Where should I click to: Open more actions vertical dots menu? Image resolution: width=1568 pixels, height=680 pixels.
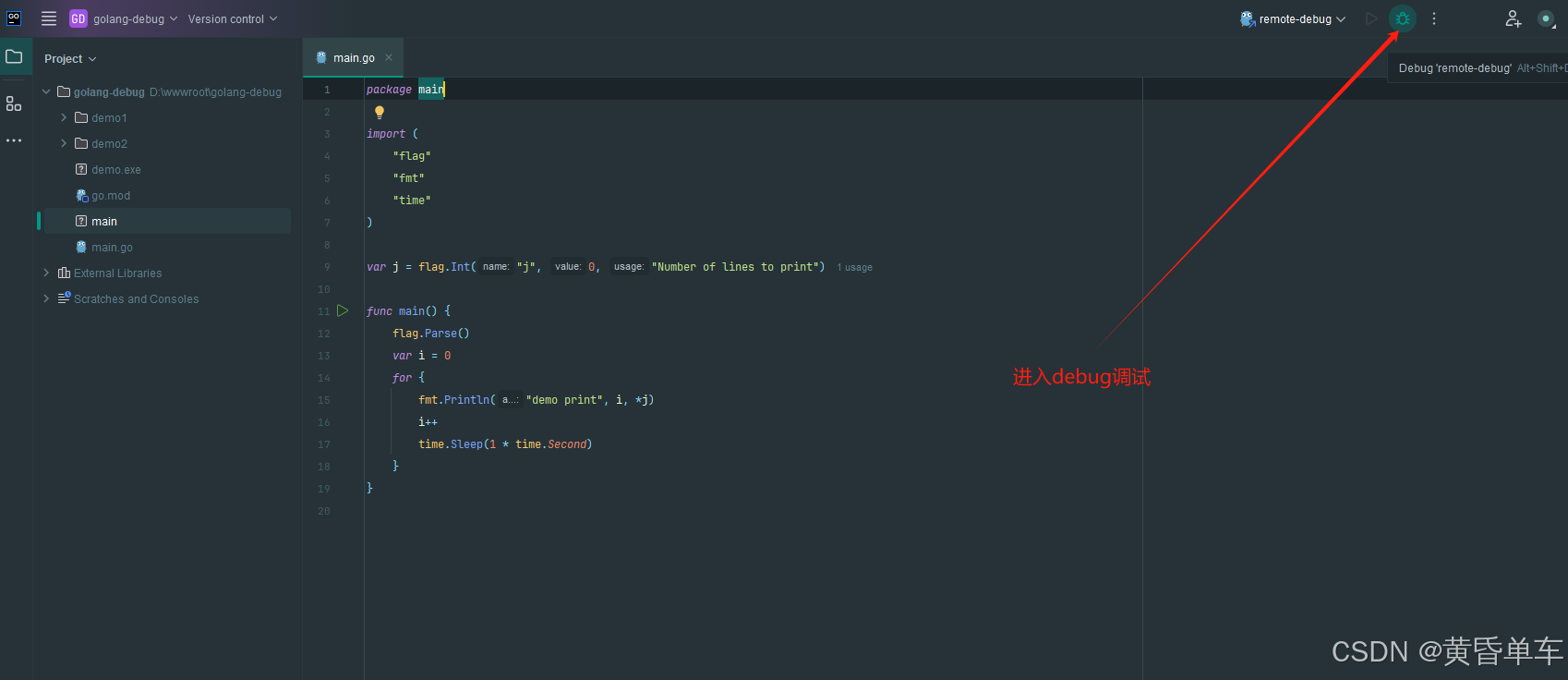click(x=1434, y=18)
